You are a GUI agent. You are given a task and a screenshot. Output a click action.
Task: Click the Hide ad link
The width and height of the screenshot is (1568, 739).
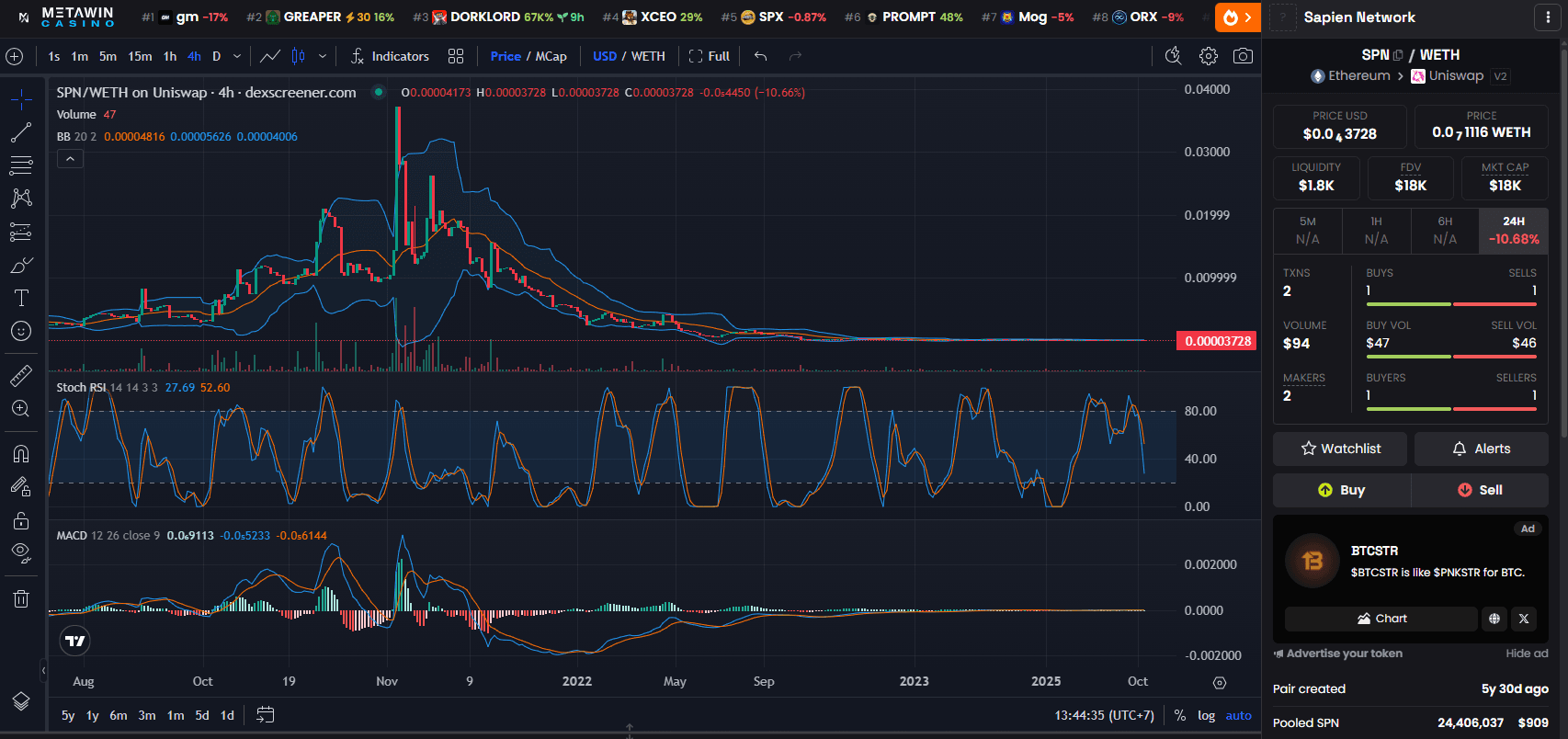[x=1527, y=654]
